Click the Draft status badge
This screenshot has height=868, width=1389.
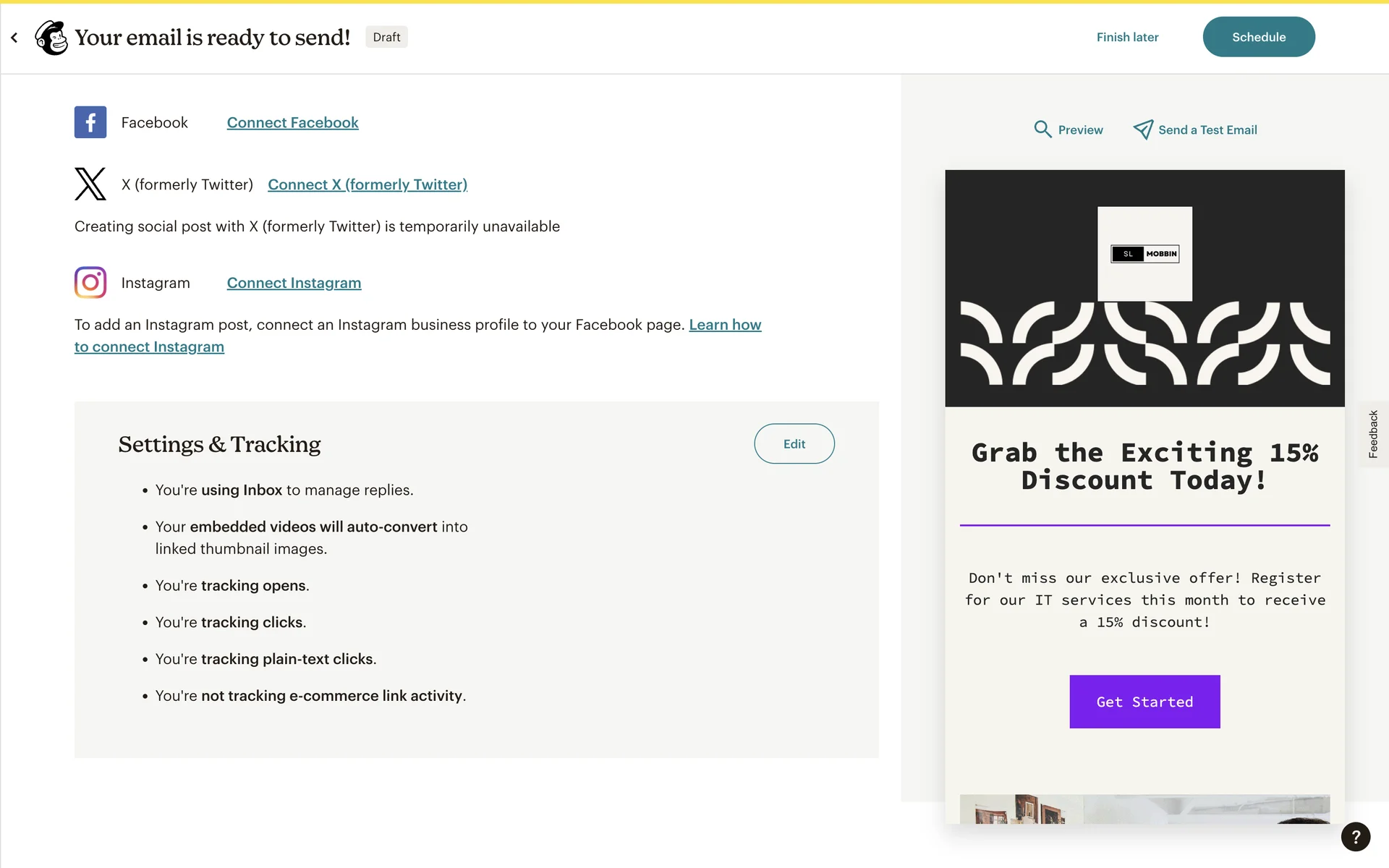(x=386, y=38)
